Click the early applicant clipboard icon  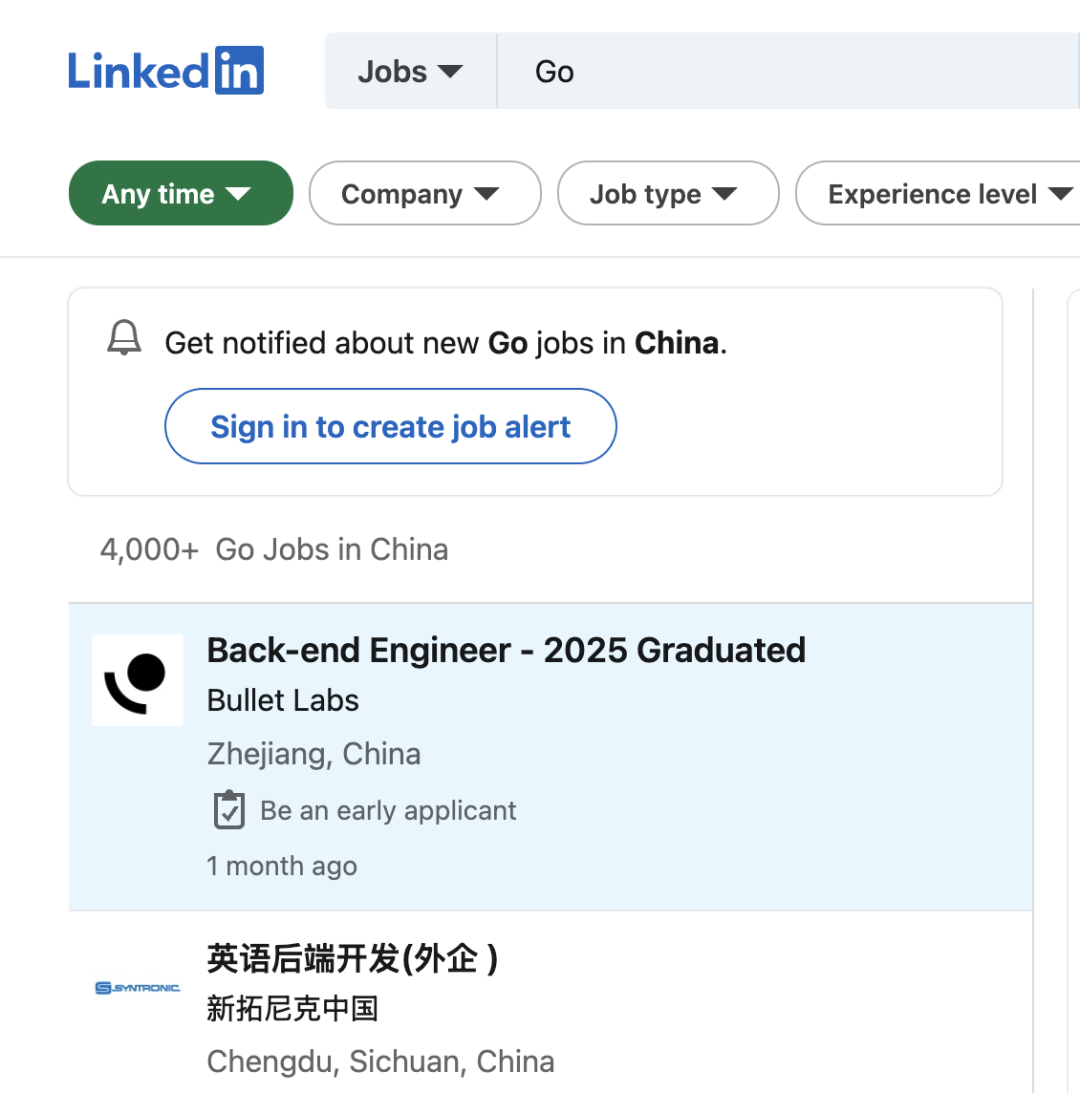(229, 810)
